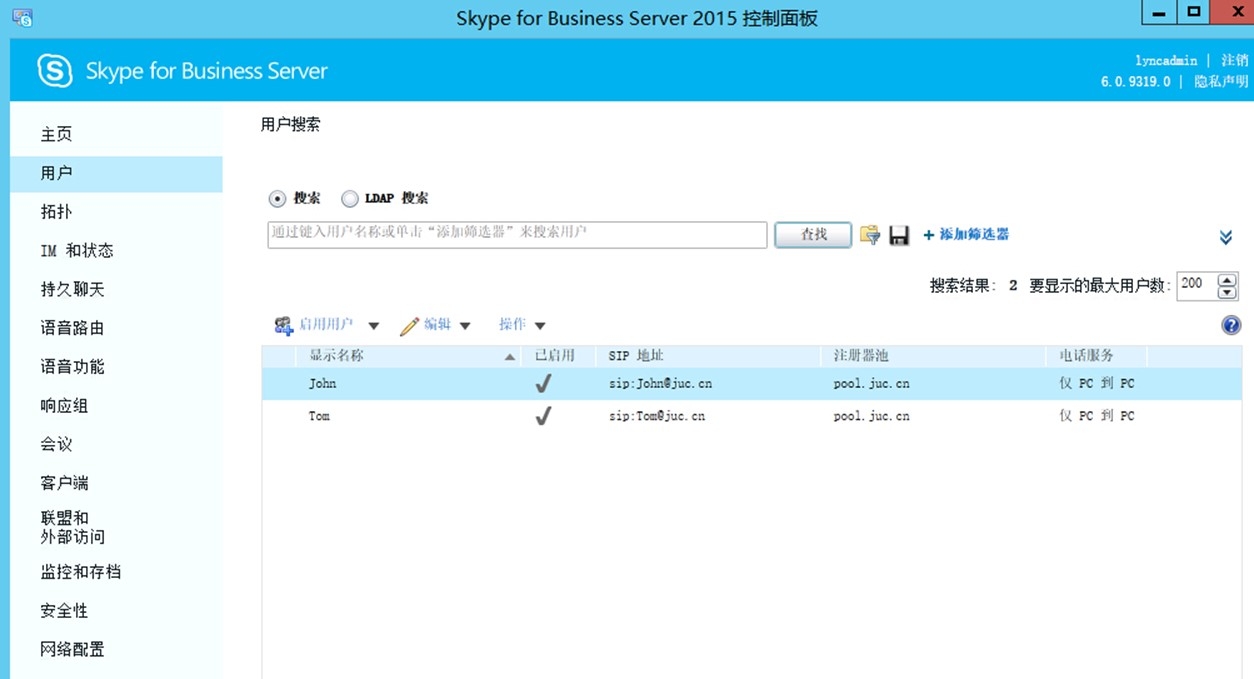Screen dimensions: 1254x679
Task: Open saved query folder icon
Action: tap(870, 235)
